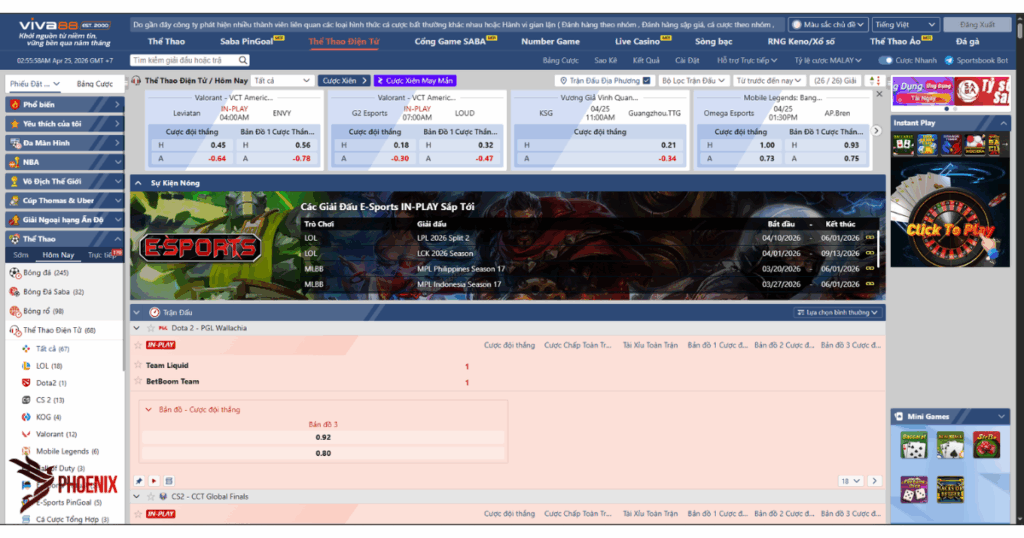This screenshot has width=1024, height=538.
Task: Open the Bộ Lọc Trận Đấu dropdown
Action: [x=693, y=81]
